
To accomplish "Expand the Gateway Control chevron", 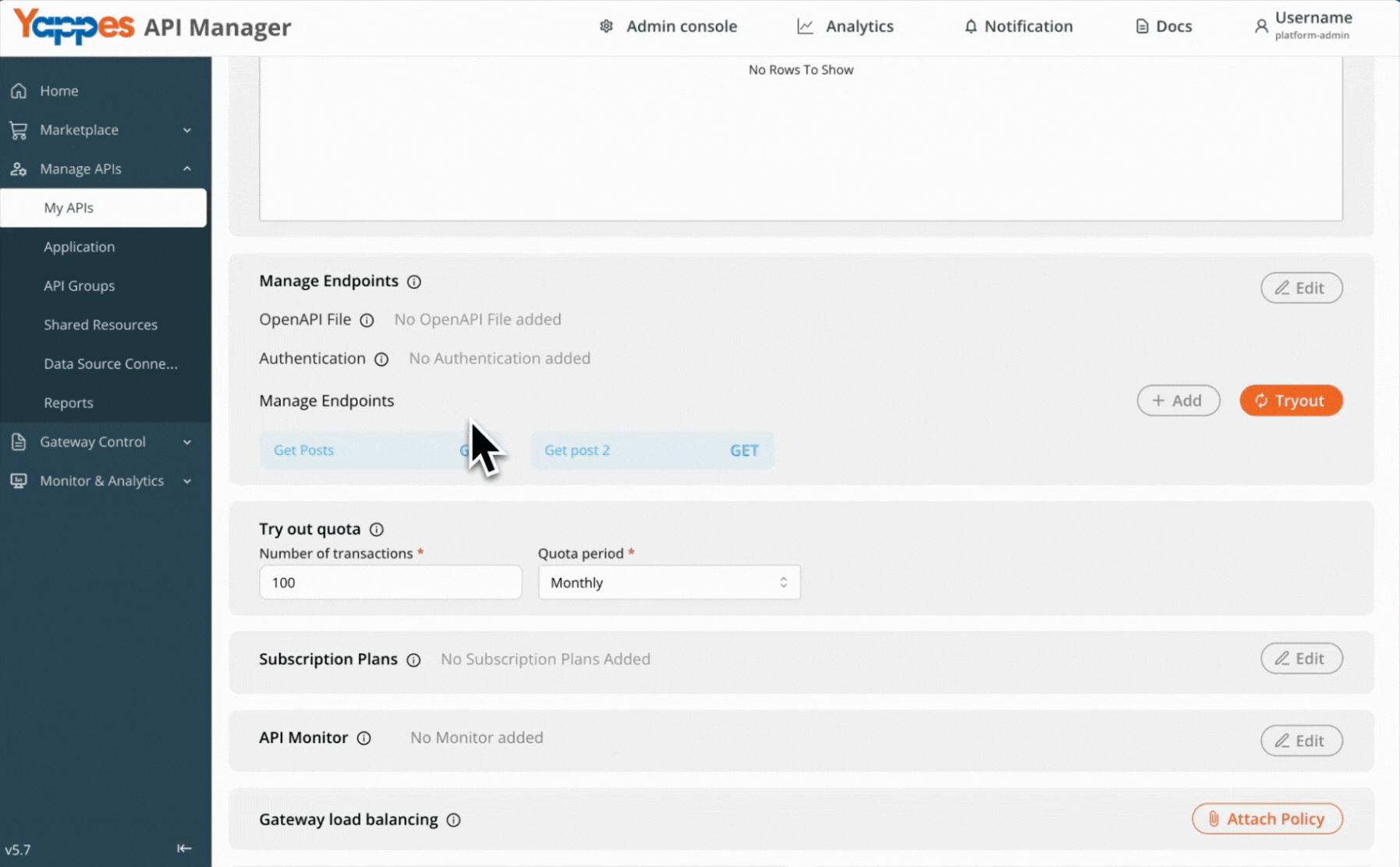I will pyautogui.click(x=187, y=442).
